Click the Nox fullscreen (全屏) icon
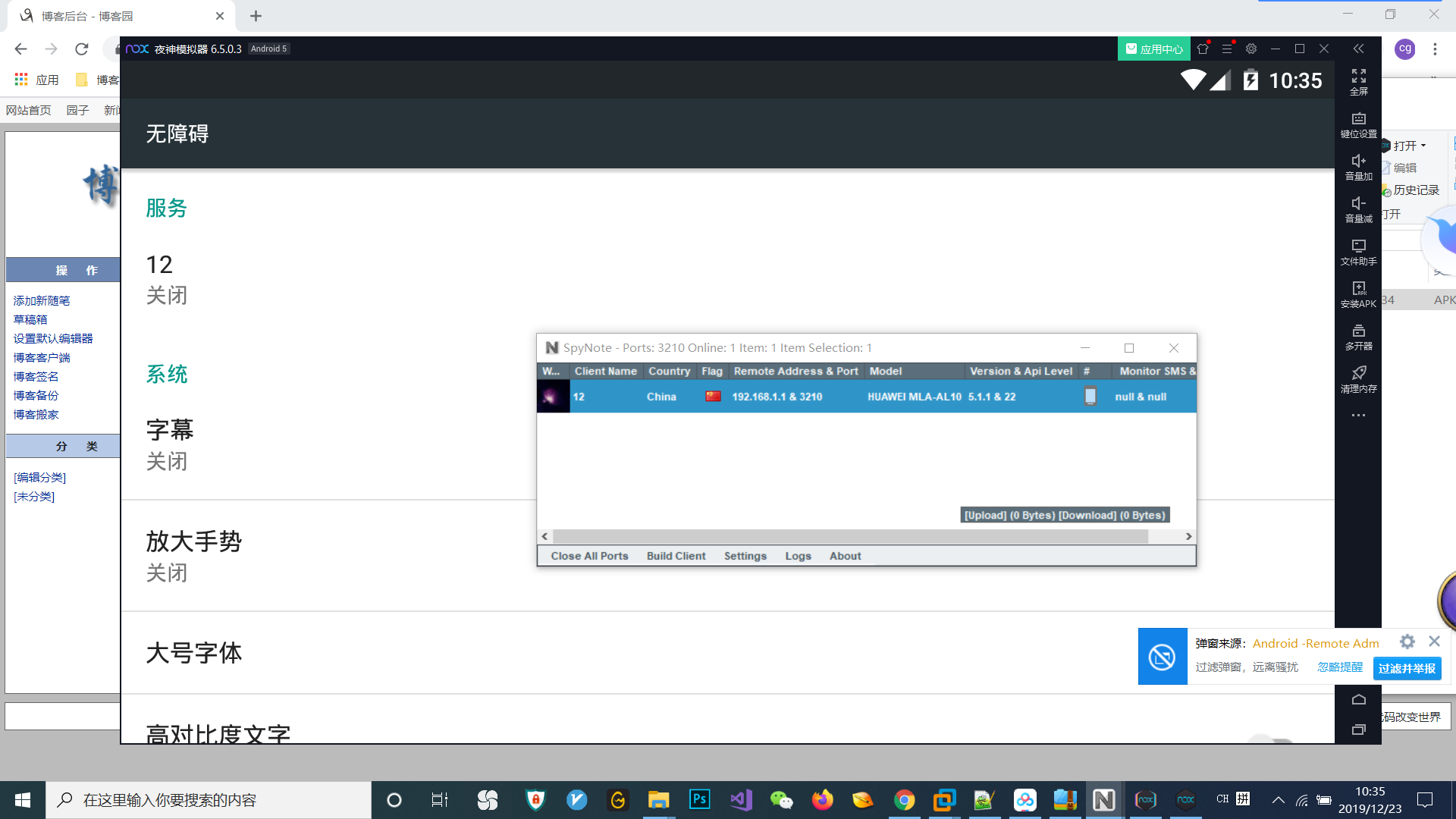 (1358, 77)
